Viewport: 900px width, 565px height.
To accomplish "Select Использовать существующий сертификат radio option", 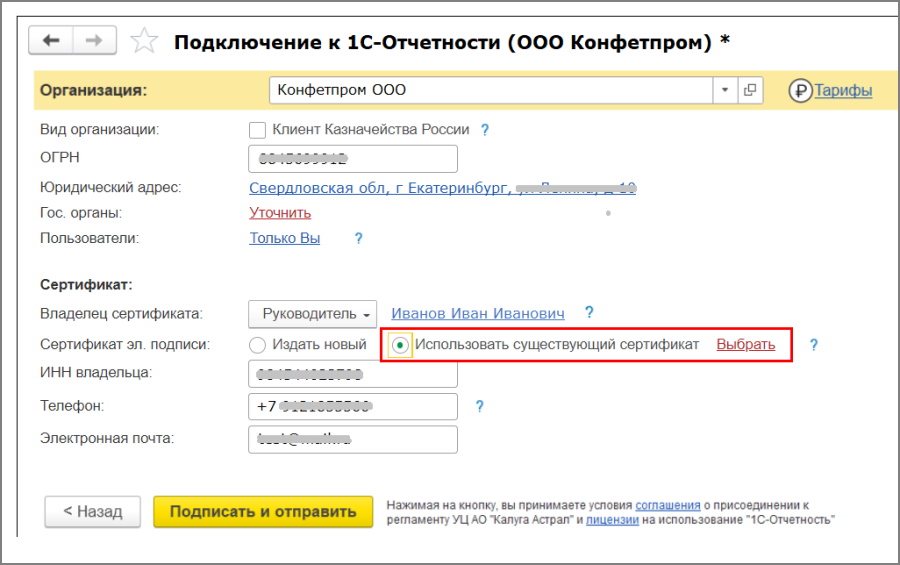I will (400, 345).
